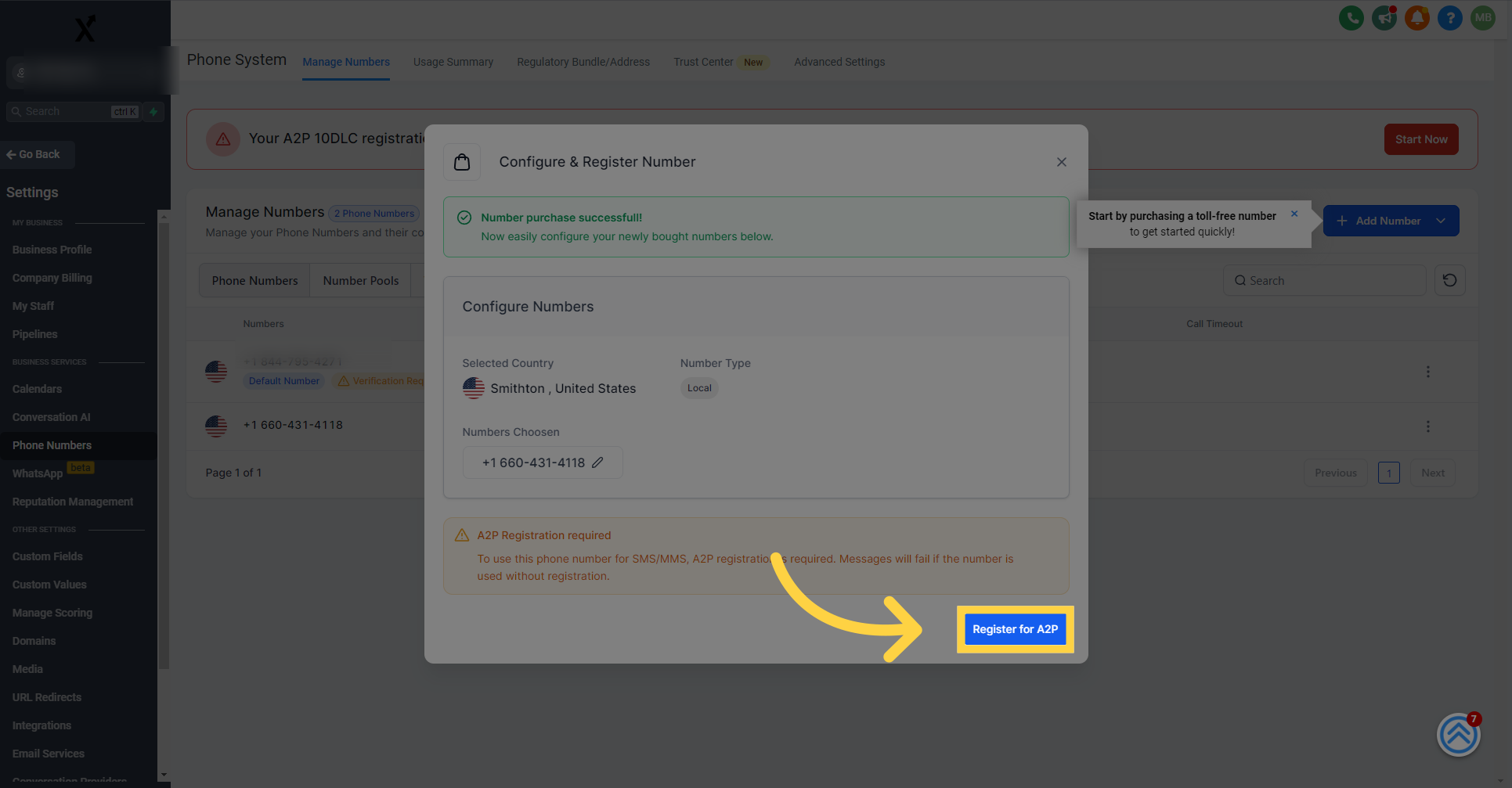Viewport: 1512px width, 788px height.
Task: Expand the Add Number dropdown arrow
Action: click(x=1441, y=221)
